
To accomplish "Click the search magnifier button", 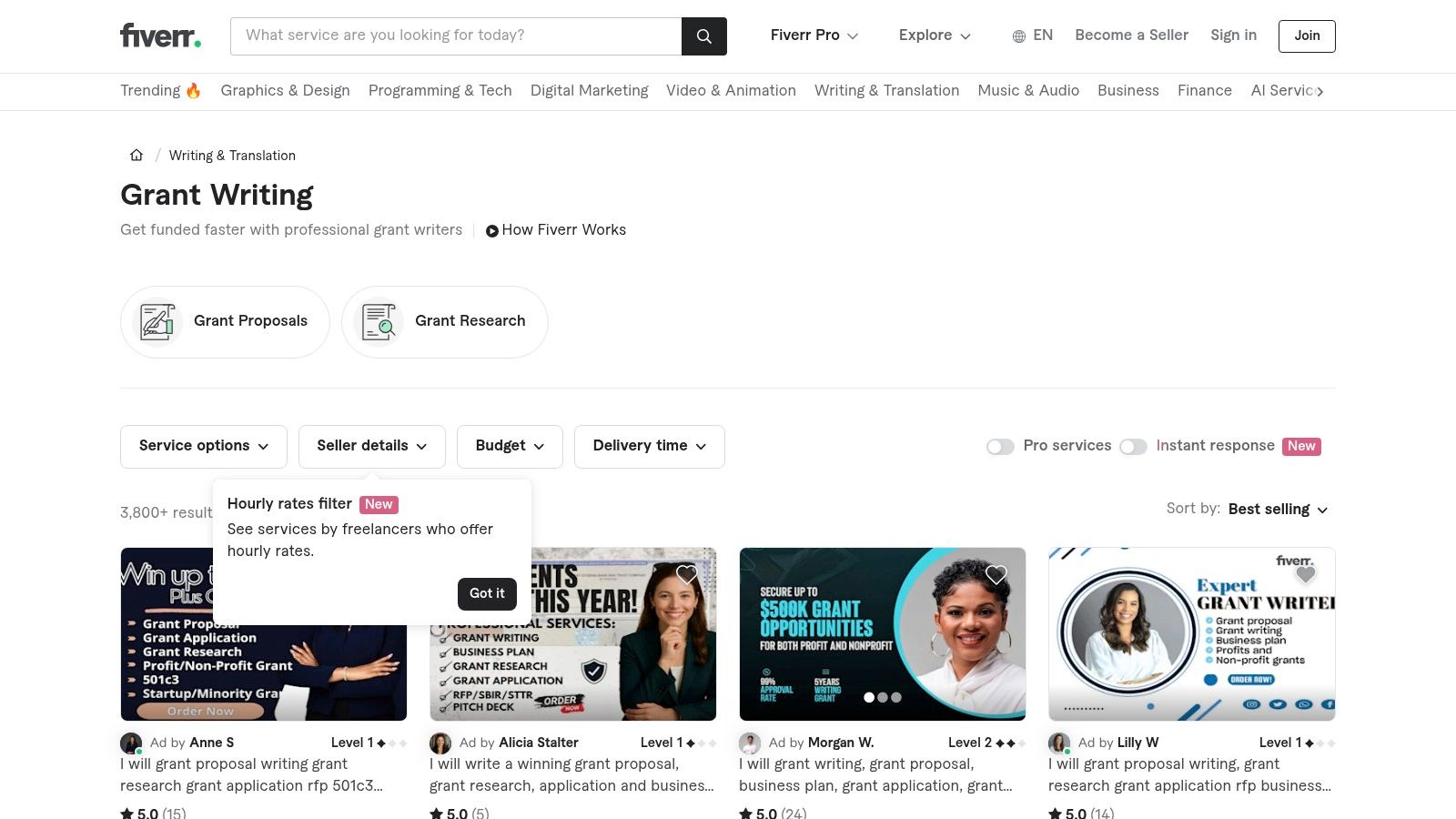I will pyautogui.click(x=704, y=36).
